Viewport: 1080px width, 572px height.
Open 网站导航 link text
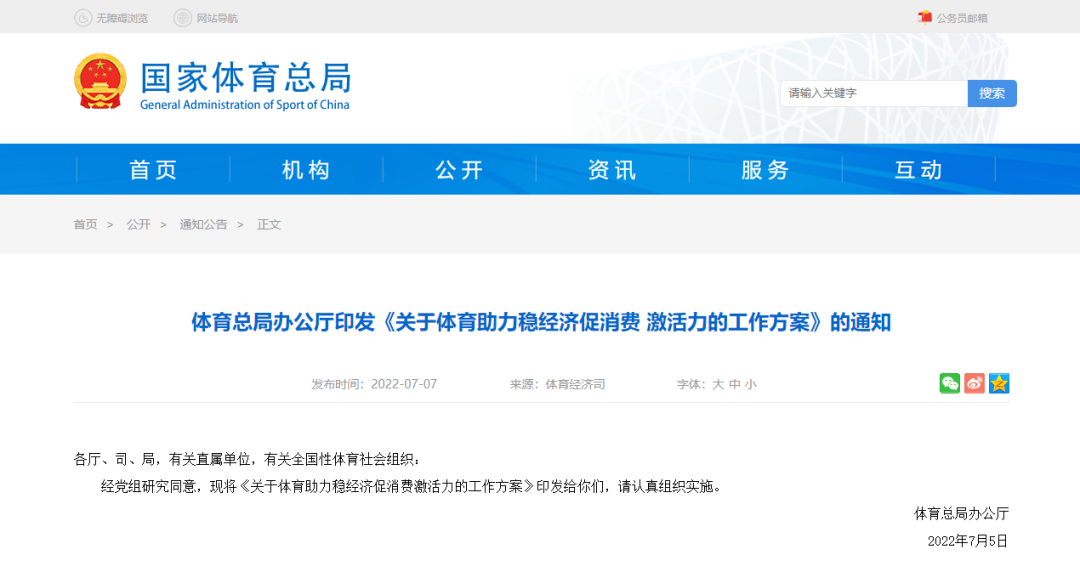[217, 19]
